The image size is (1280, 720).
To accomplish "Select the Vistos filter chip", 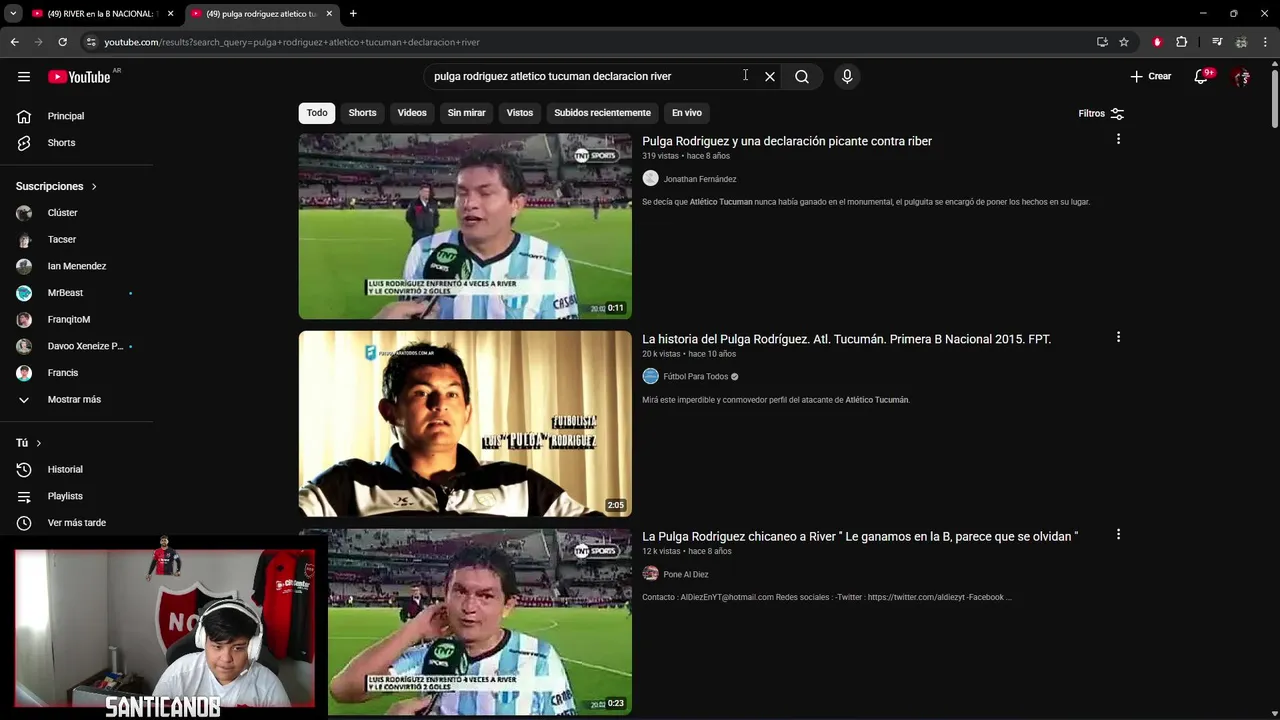I will pos(520,113).
